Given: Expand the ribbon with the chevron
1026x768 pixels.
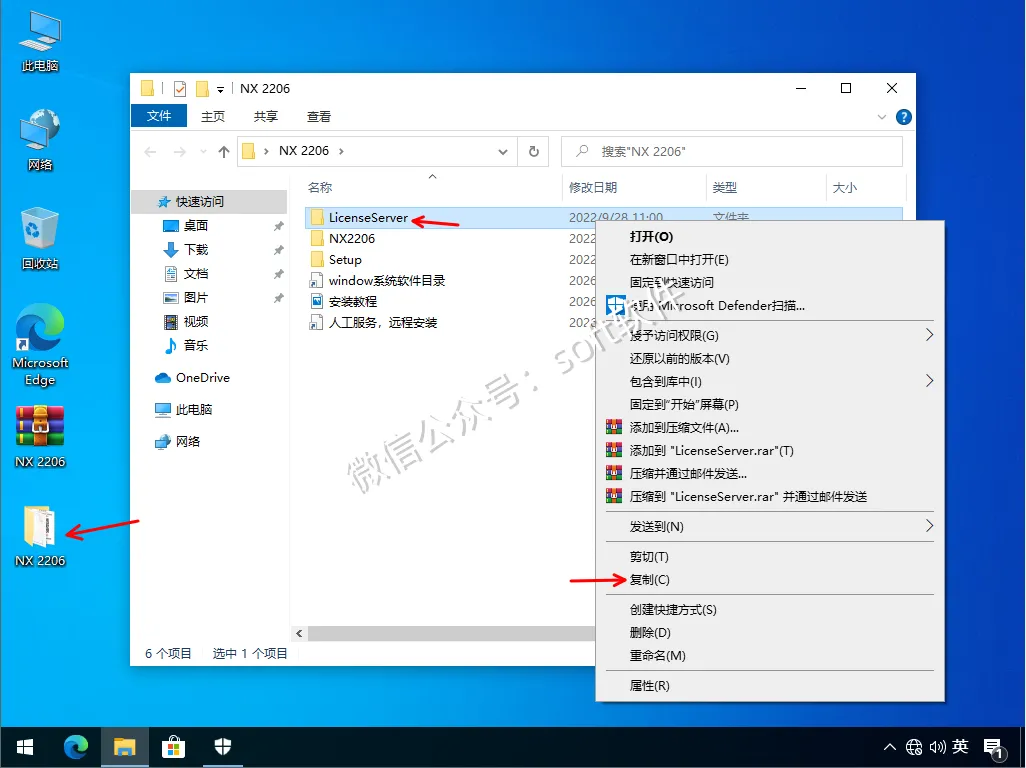Looking at the screenshot, I should pyautogui.click(x=881, y=117).
